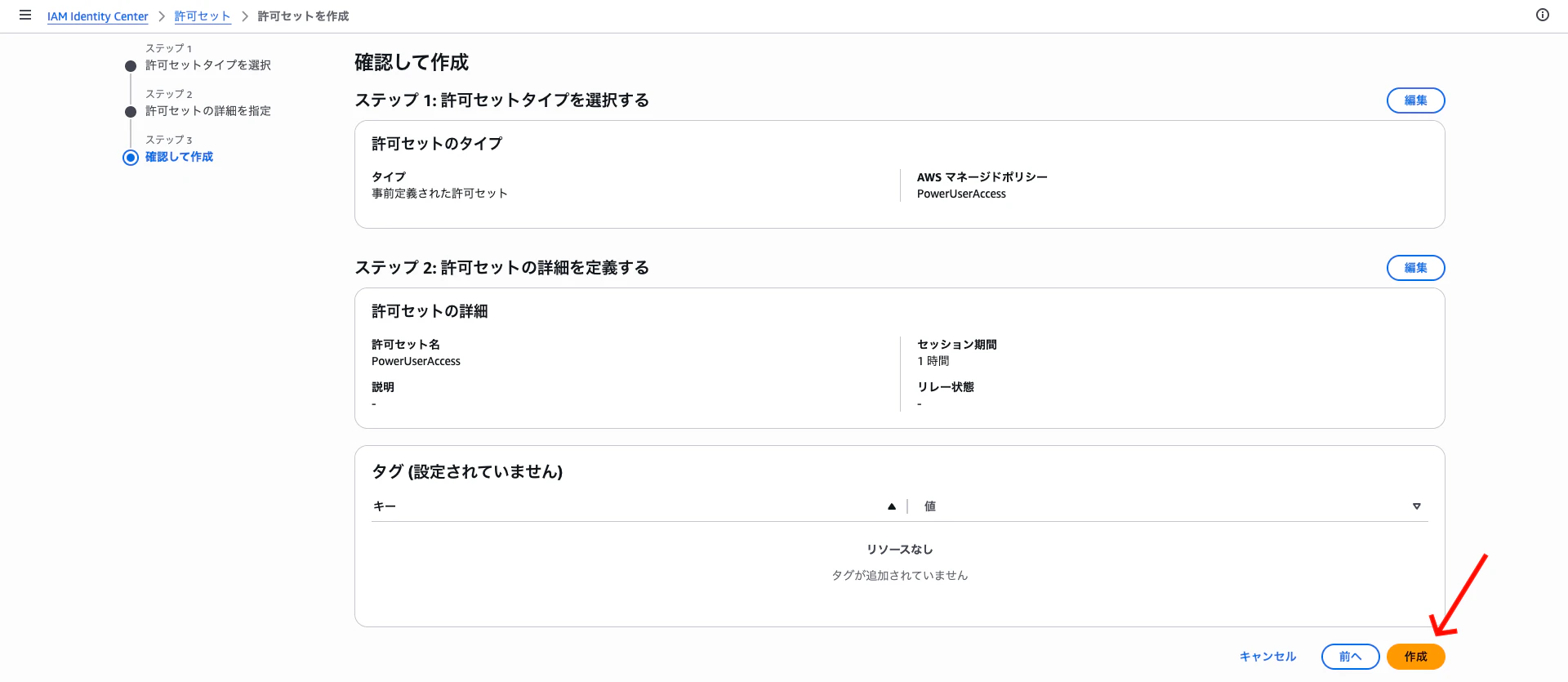Open the 許可セット breadcrumb link
Screen dimensions: 1568x682
pyautogui.click(x=203, y=16)
